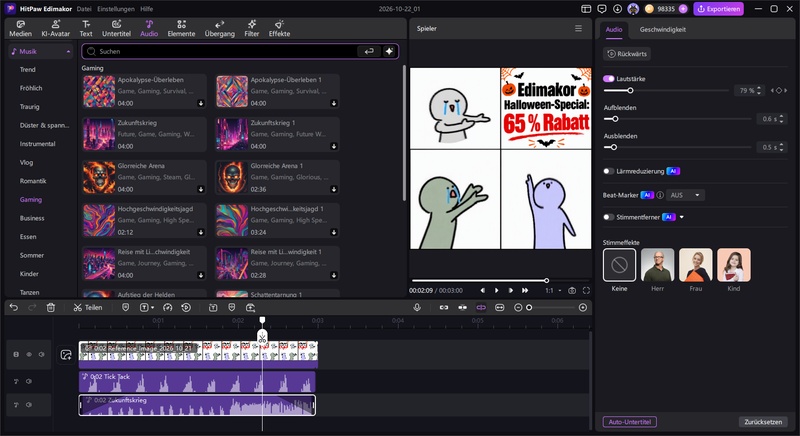800x436 pixels.
Task: Open the Beat-Marker AUS dropdown
Action: pyautogui.click(x=685, y=195)
